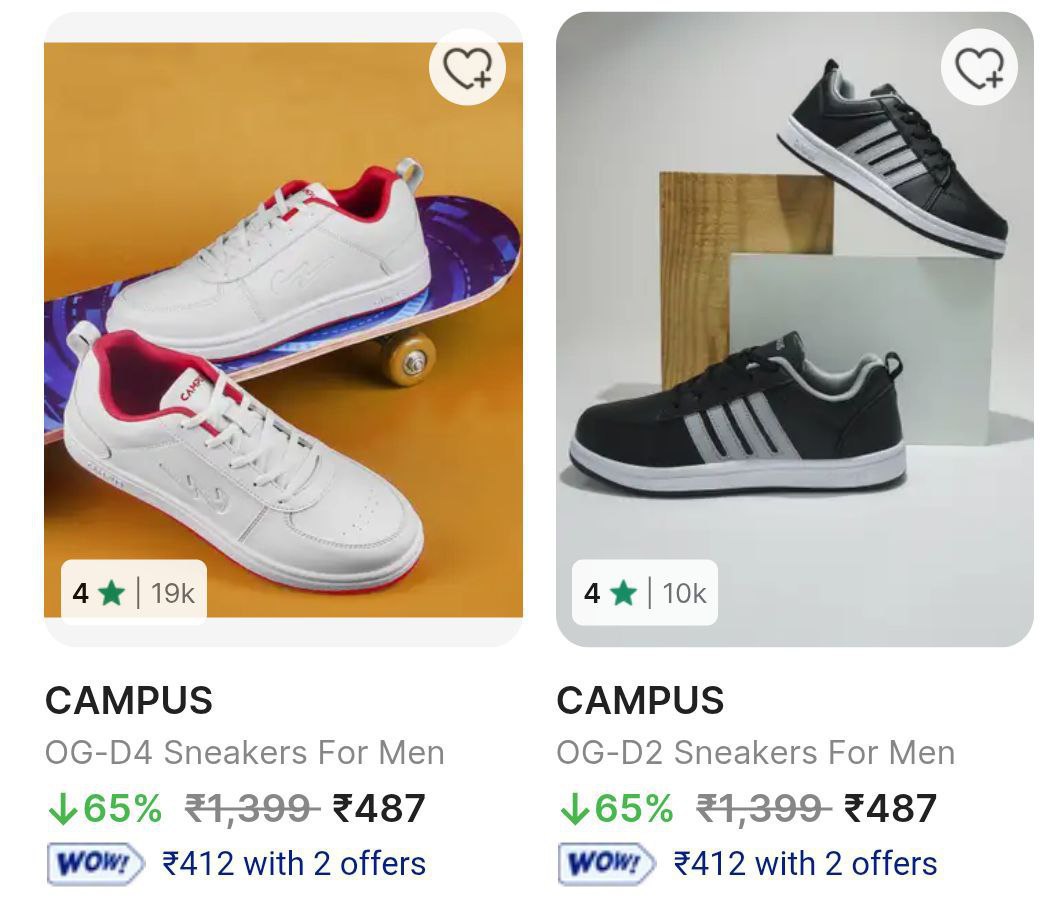Click the 65% discount arrow on OG-D2
This screenshot has height=911, width=1054.
pyautogui.click(x=573, y=809)
